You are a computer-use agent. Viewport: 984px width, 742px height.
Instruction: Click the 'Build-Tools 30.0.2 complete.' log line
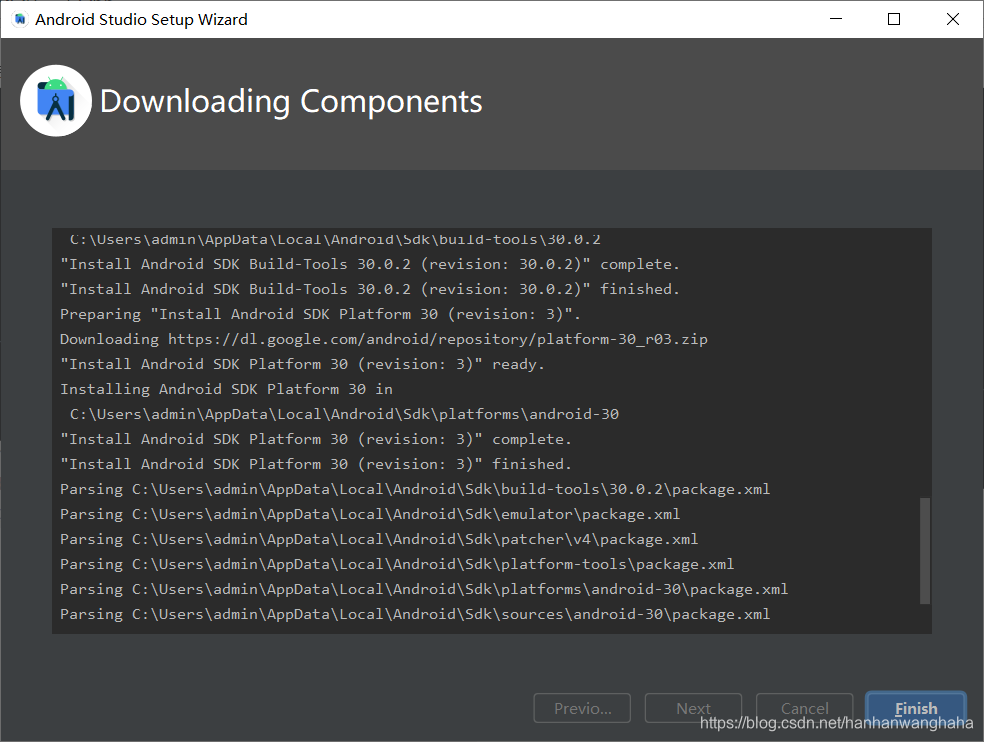click(x=370, y=264)
